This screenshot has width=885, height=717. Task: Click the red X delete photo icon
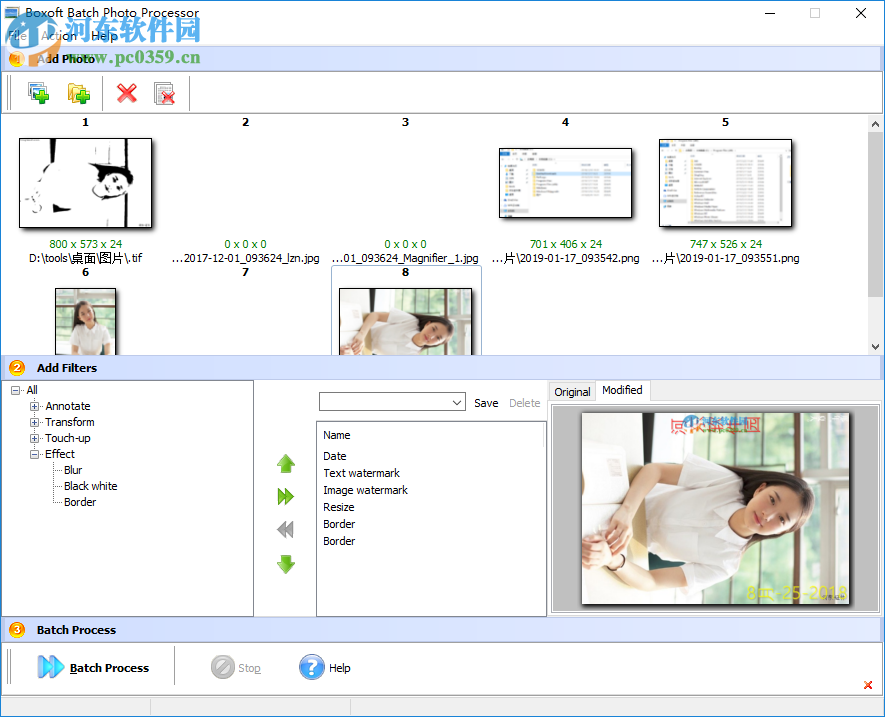click(127, 92)
